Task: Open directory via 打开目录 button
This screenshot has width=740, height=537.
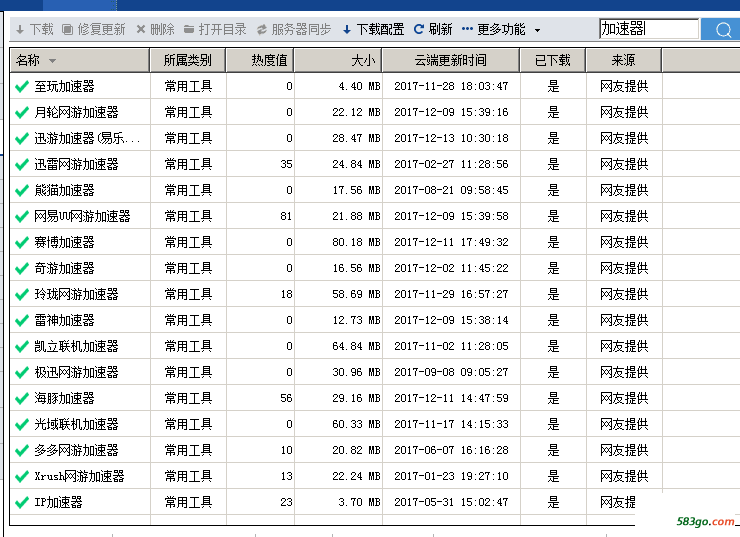Action: click(215, 30)
